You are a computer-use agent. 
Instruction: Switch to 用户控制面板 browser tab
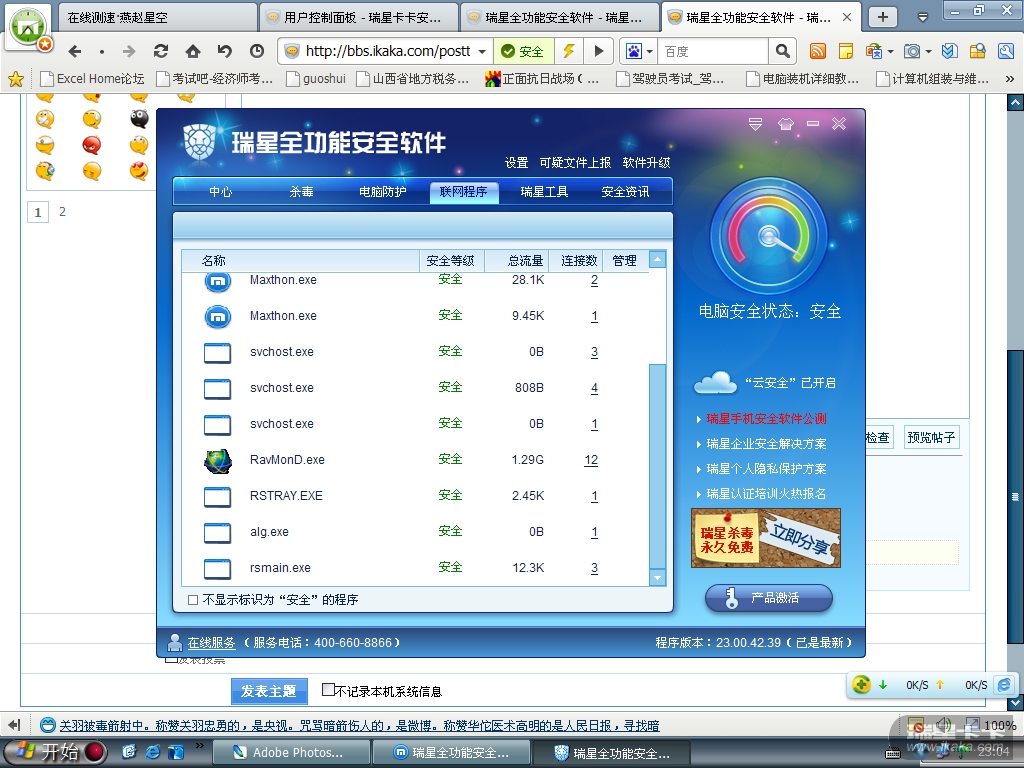359,18
